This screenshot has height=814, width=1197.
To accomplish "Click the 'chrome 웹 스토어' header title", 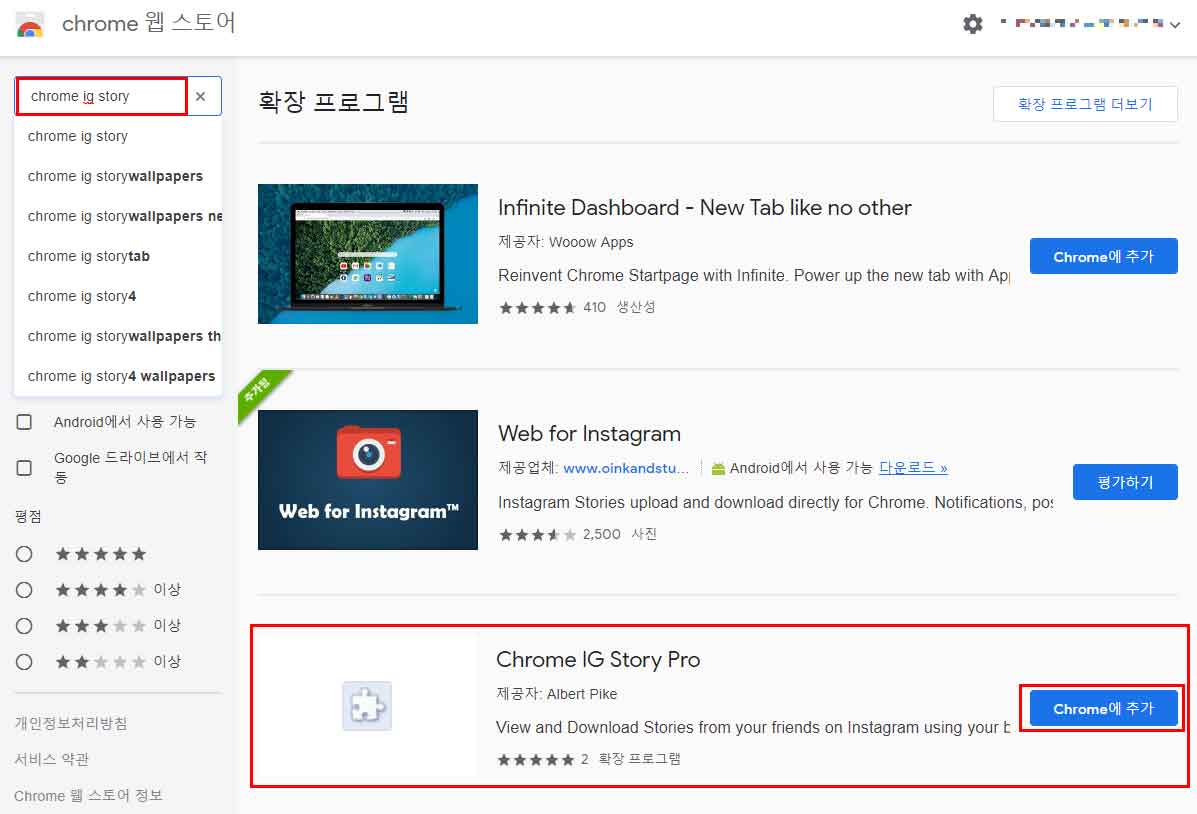I will tap(149, 23).
